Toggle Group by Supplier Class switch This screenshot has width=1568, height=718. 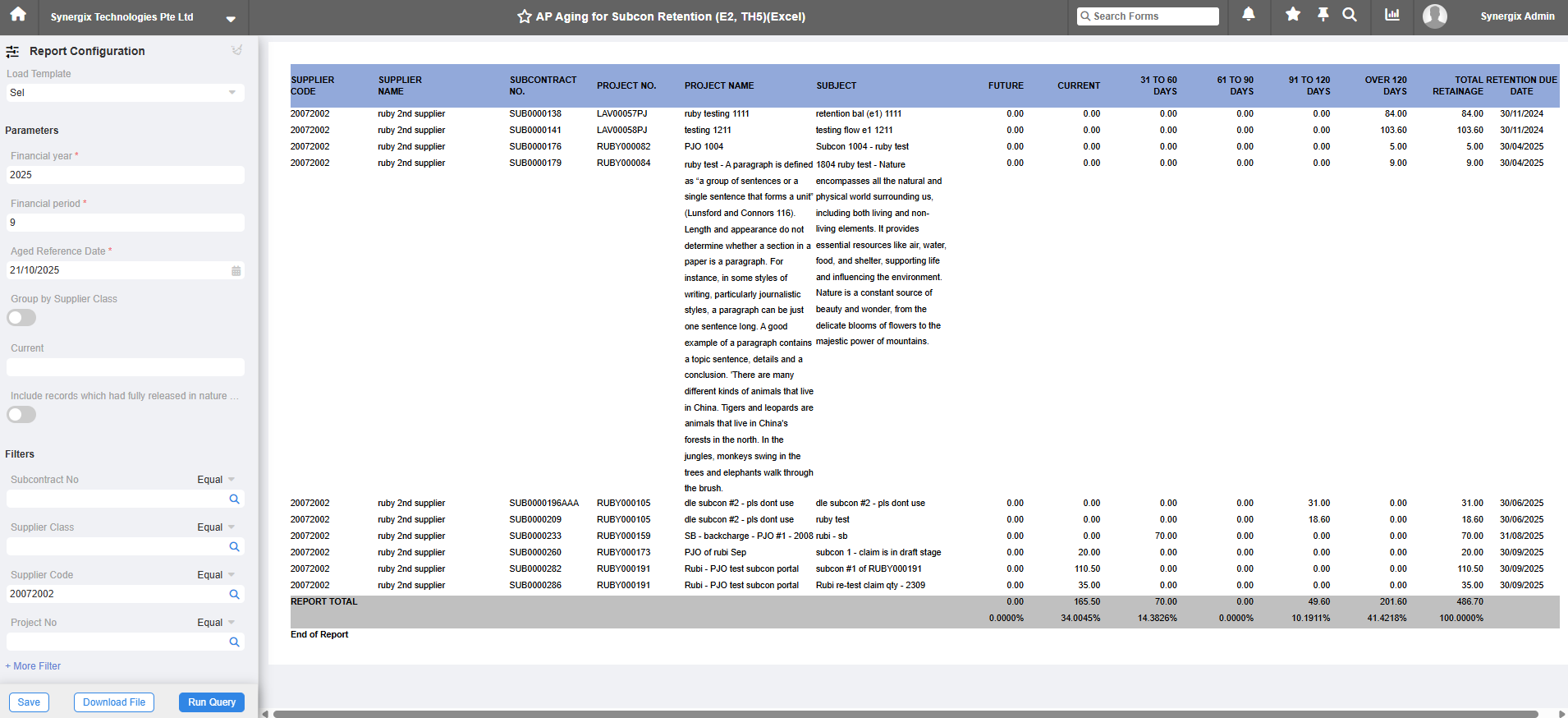coord(21,318)
